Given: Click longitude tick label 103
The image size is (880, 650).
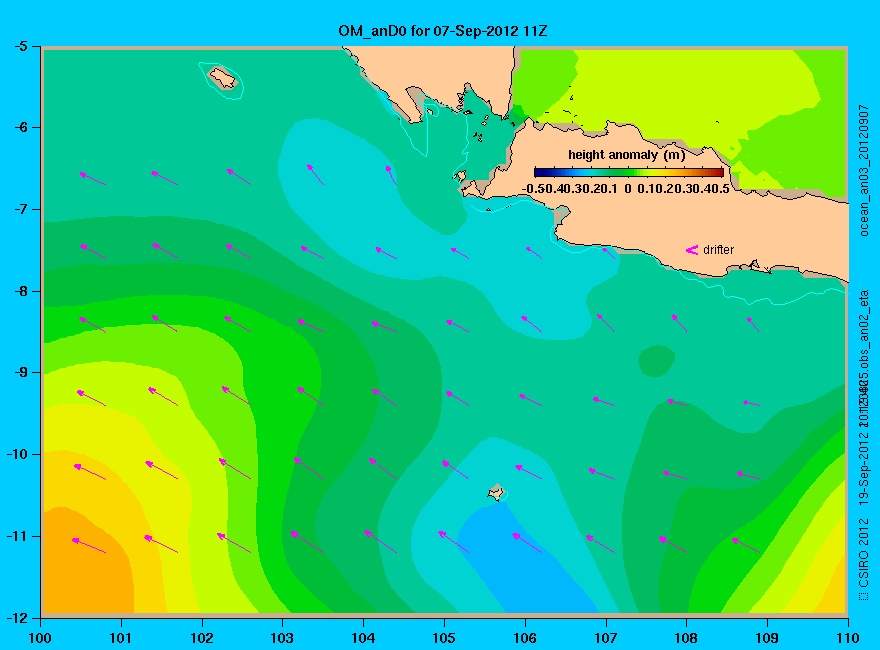Looking at the screenshot, I should (x=282, y=638).
